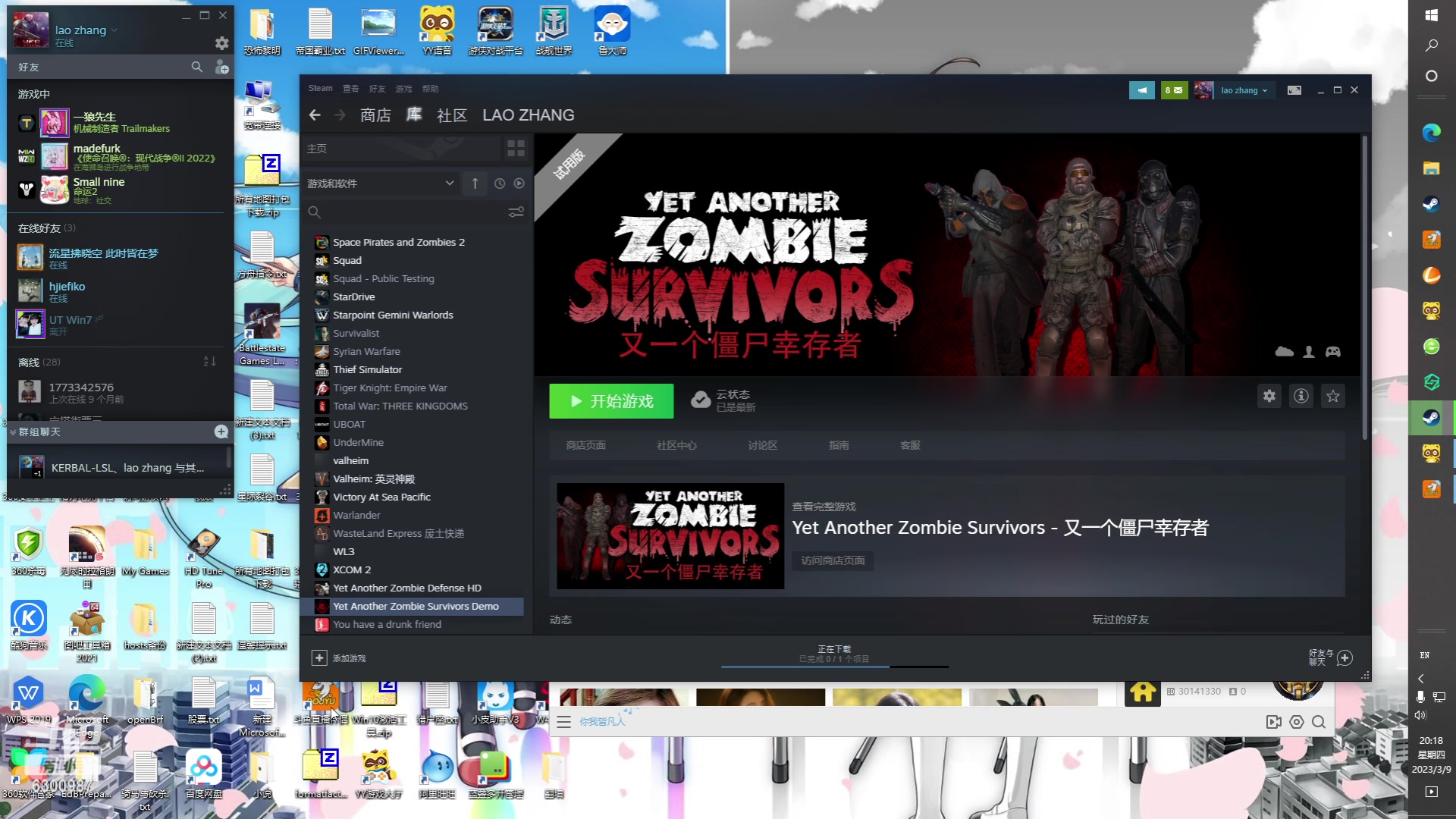This screenshot has height=819, width=1456.
Task: Enter Big Picture mode
Action: pyautogui.click(x=1294, y=90)
